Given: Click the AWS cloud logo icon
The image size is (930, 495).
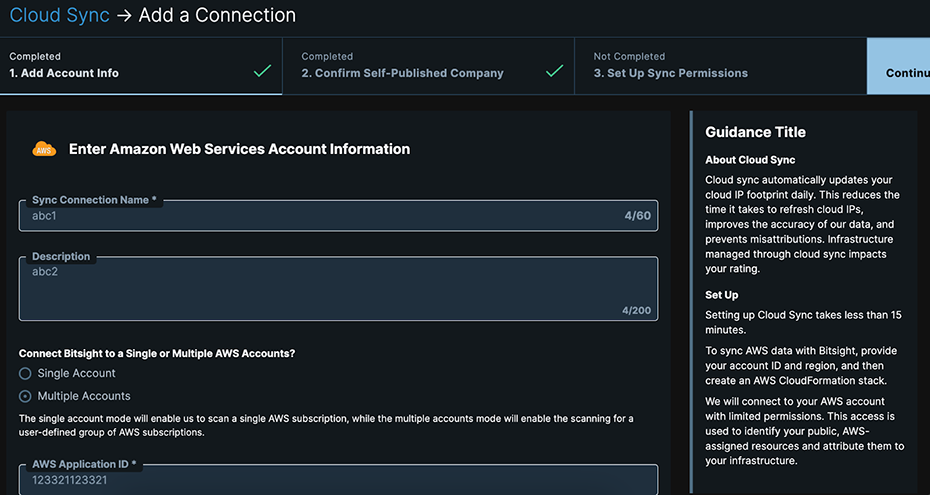Looking at the screenshot, I should coord(44,149).
